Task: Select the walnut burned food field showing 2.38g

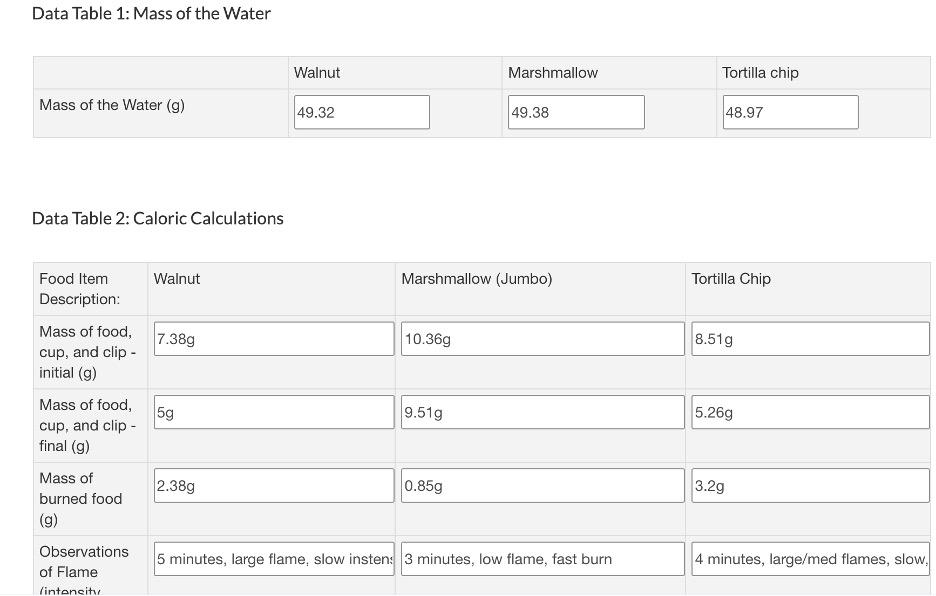Action: (273, 485)
